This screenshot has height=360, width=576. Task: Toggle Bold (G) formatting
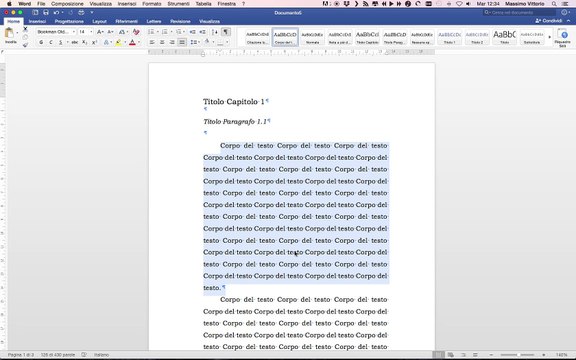pyautogui.click(x=41, y=43)
